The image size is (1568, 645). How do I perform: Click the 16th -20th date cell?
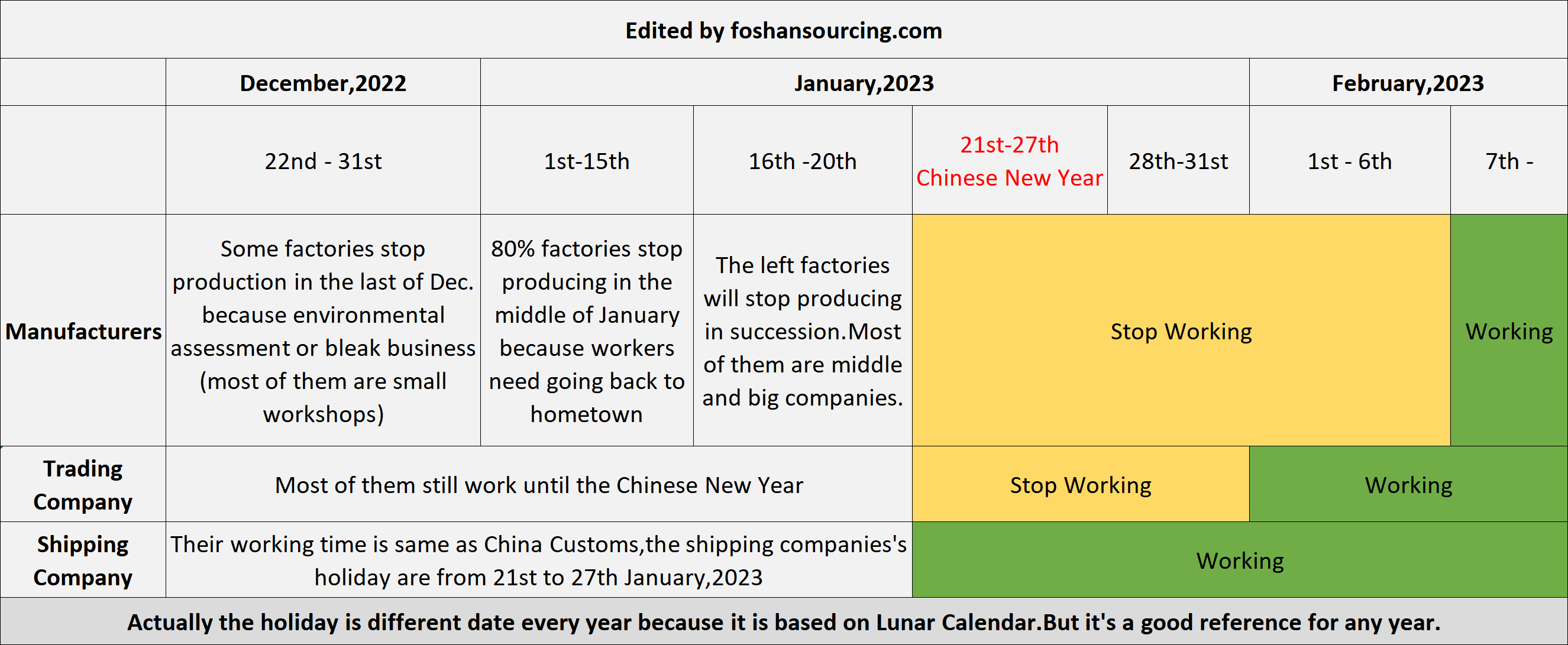click(803, 160)
